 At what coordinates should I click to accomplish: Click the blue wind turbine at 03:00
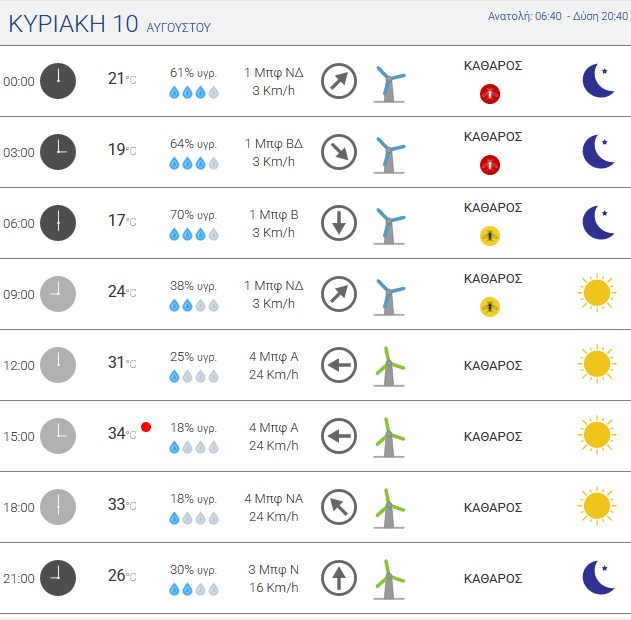(389, 154)
